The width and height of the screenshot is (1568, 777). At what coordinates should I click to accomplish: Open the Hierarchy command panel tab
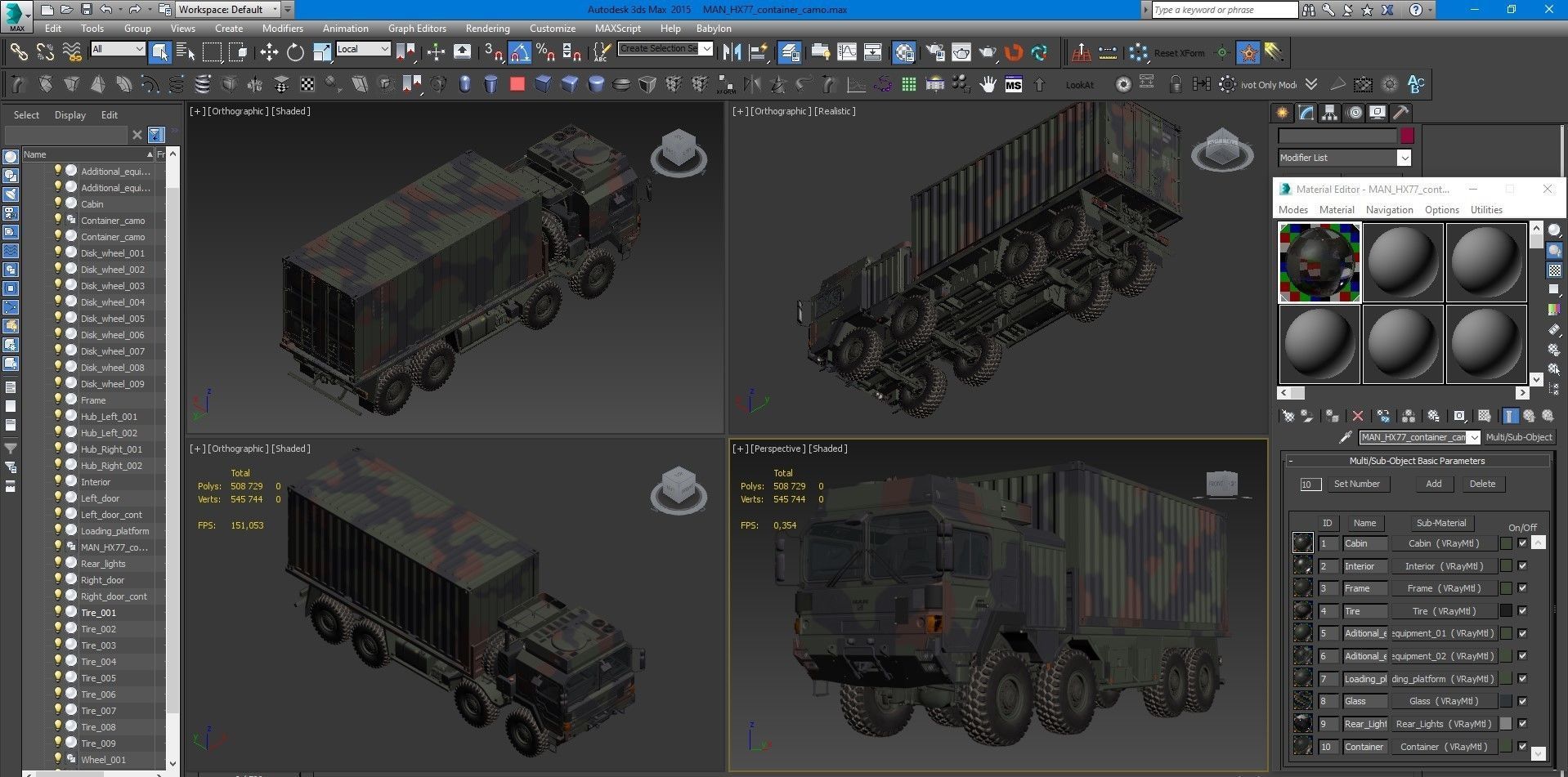(1330, 113)
